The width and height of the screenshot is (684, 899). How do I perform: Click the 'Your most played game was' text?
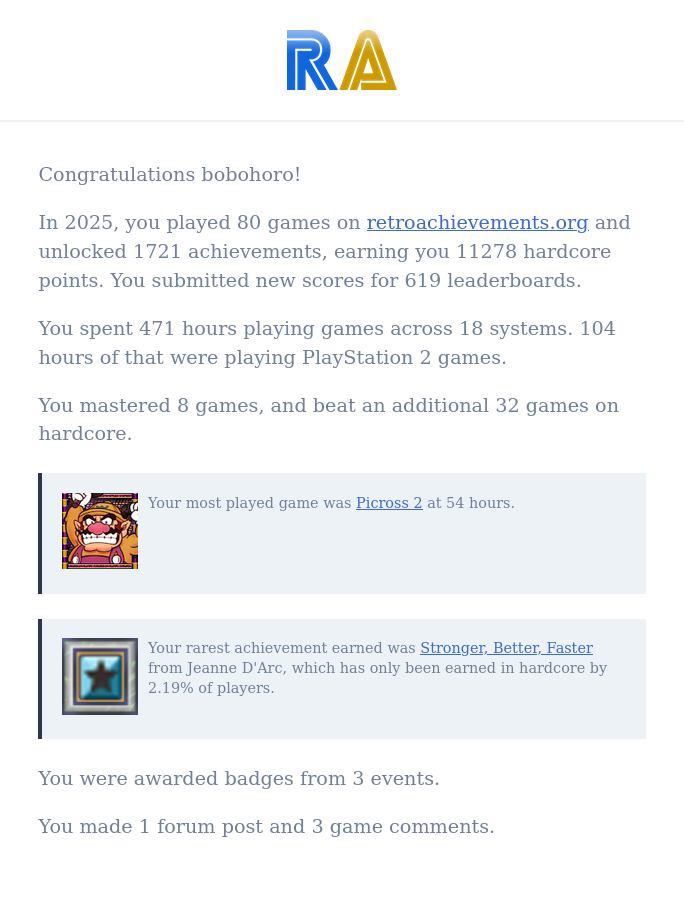coord(250,503)
